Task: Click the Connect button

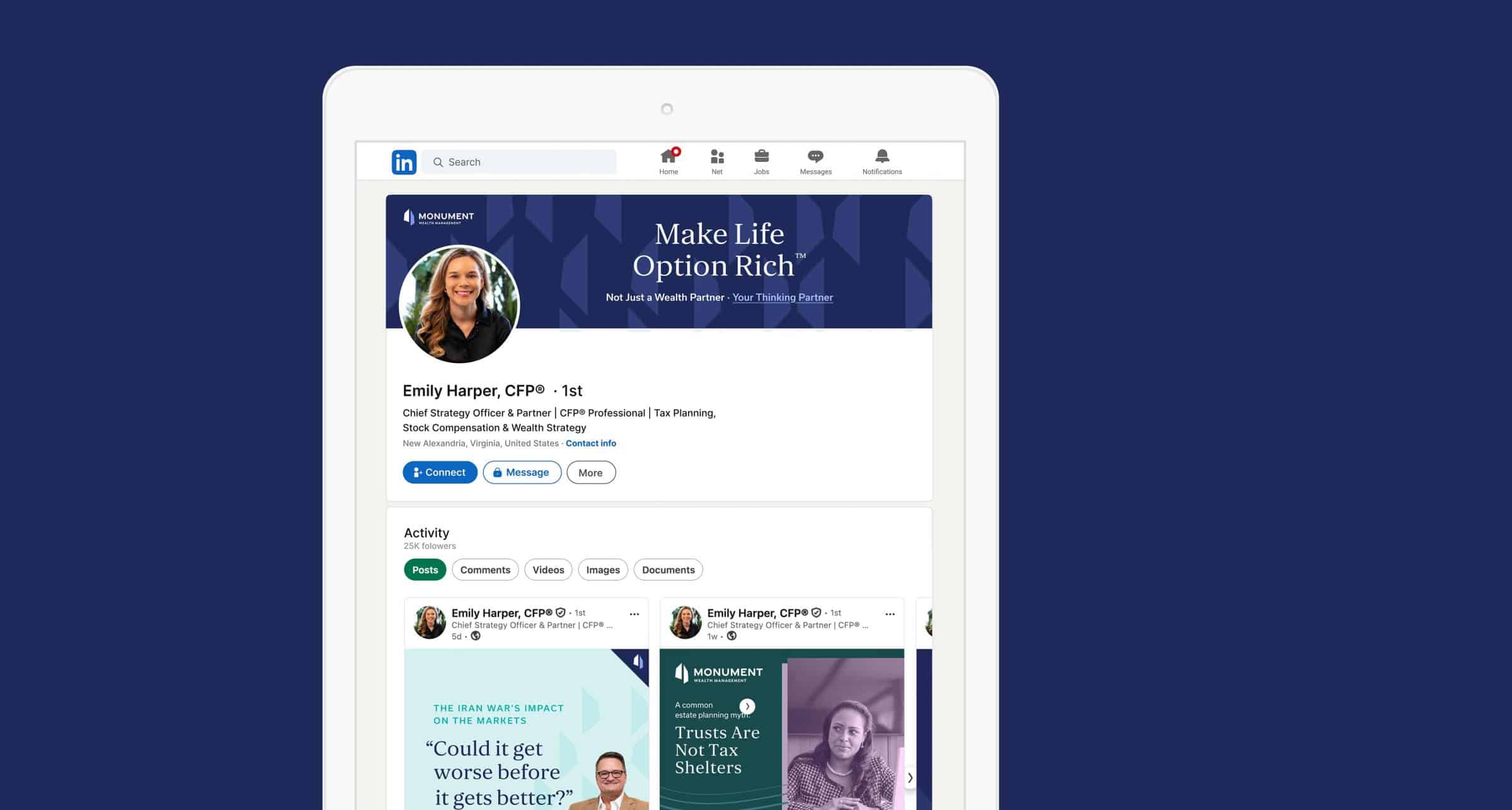Action: [x=440, y=472]
